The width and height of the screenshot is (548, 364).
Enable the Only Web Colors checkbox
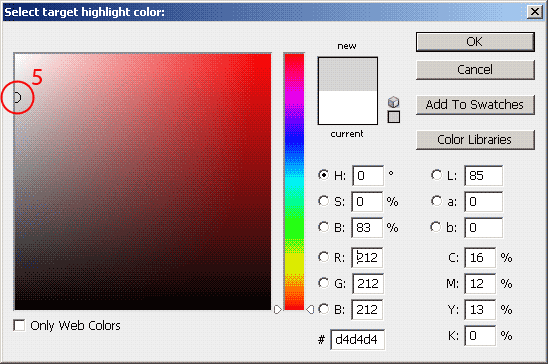tap(19, 325)
